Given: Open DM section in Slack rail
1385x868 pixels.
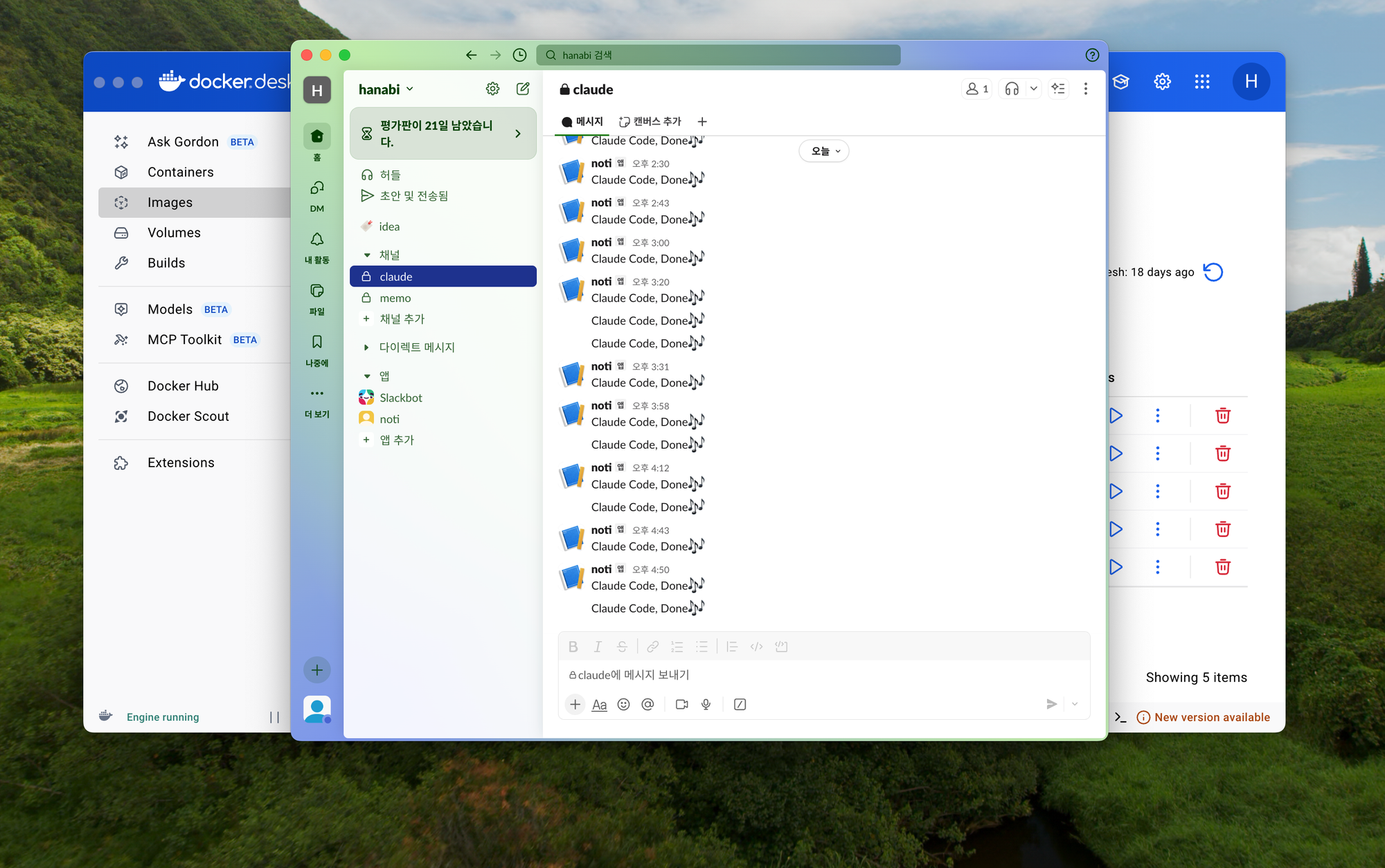Looking at the screenshot, I should 316,195.
